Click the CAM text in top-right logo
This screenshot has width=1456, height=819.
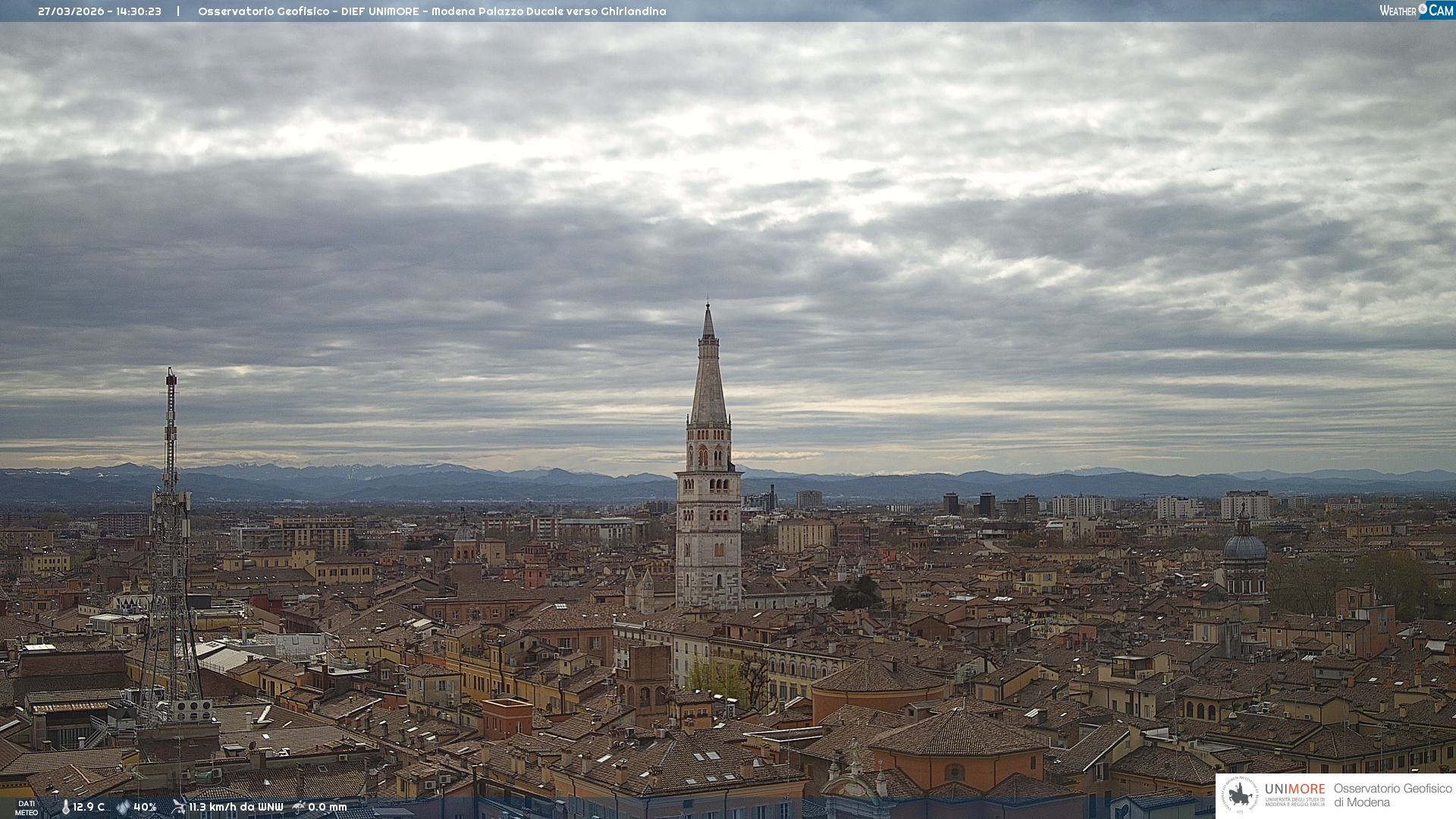[x=1441, y=11]
